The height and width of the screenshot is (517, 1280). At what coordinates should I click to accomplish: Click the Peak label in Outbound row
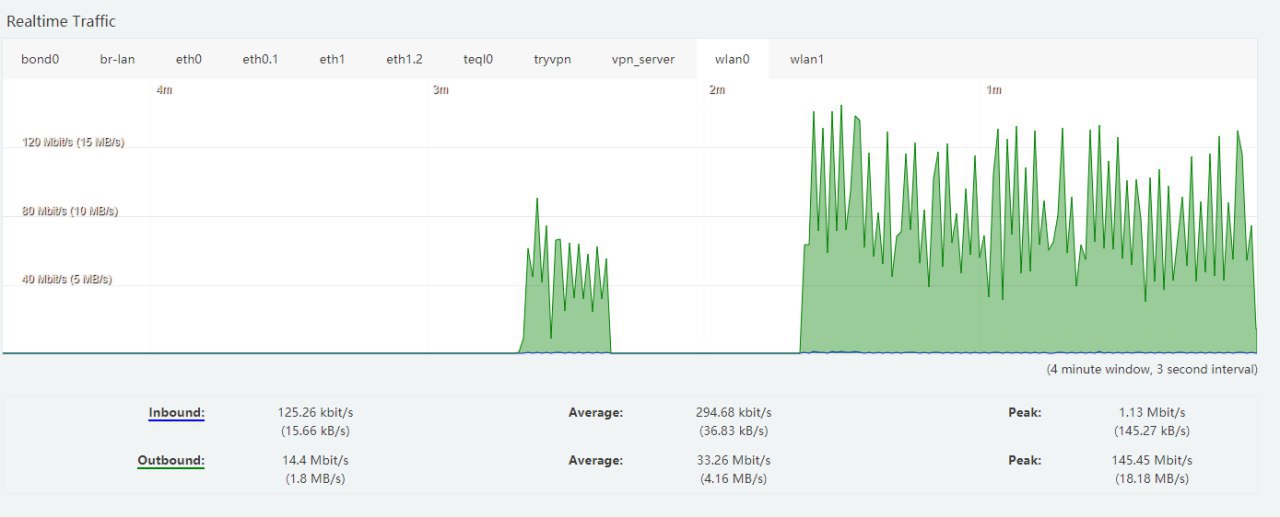(x=1024, y=460)
